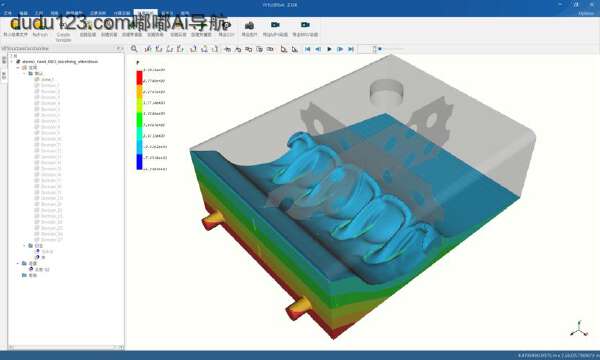Screen dimensions: 600x360
Task: Collapse the domain list folder node
Action: point(25,73)
